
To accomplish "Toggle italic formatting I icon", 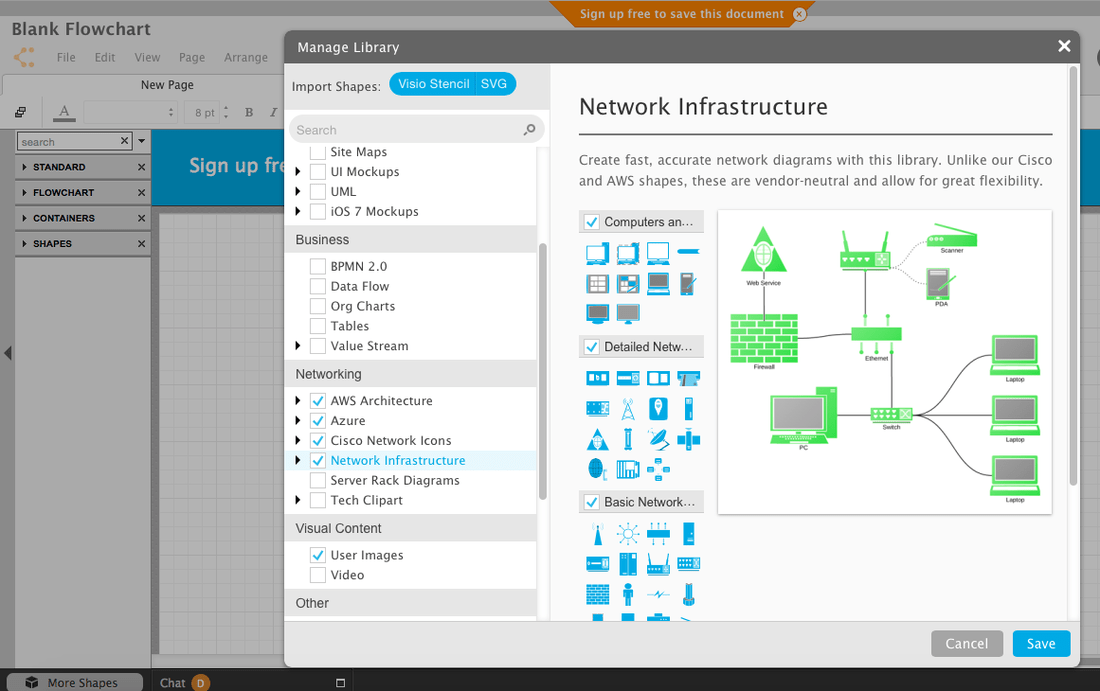I will 273,112.
